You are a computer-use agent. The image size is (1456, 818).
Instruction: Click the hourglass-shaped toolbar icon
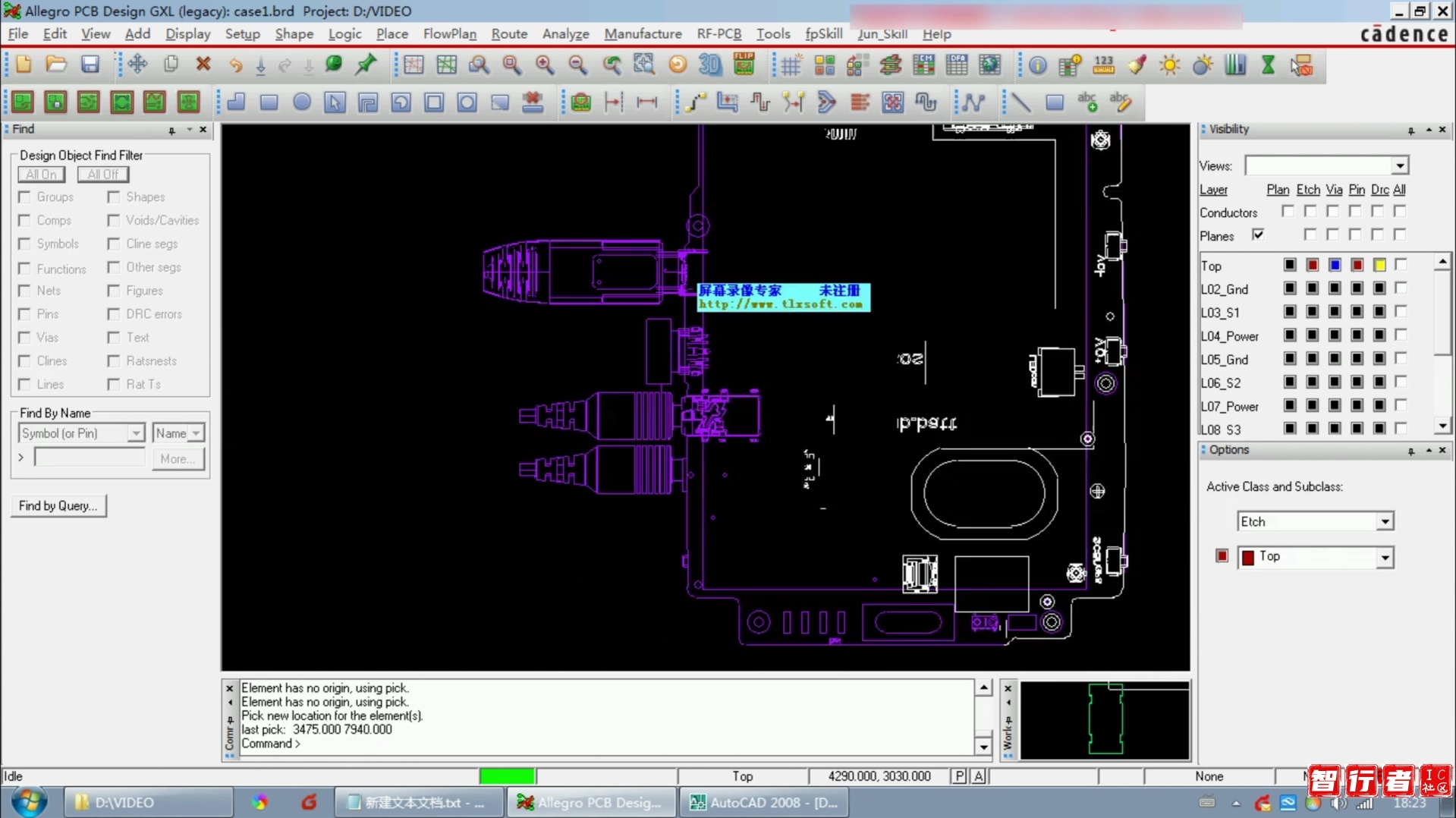click(1268, 65)
